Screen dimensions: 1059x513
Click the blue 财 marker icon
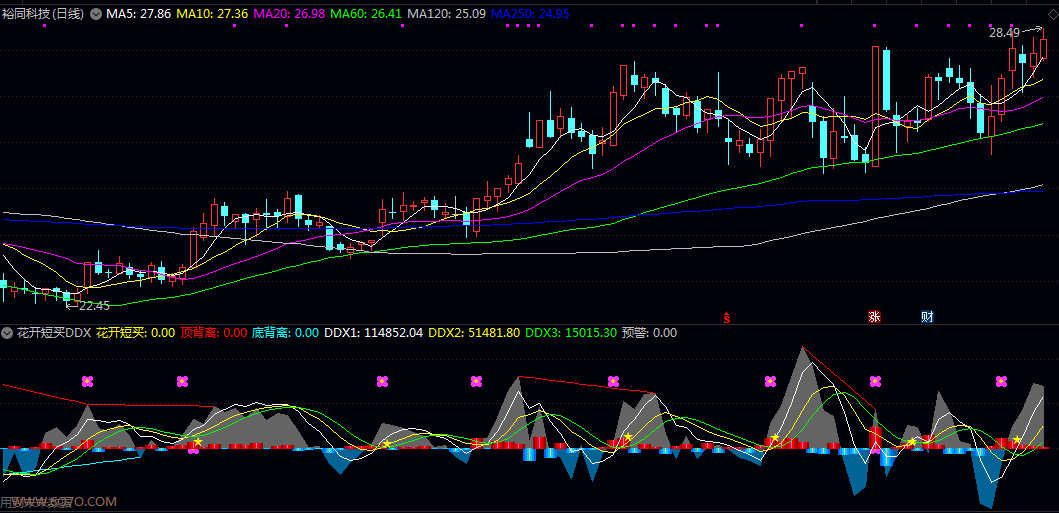pos(927,317)
